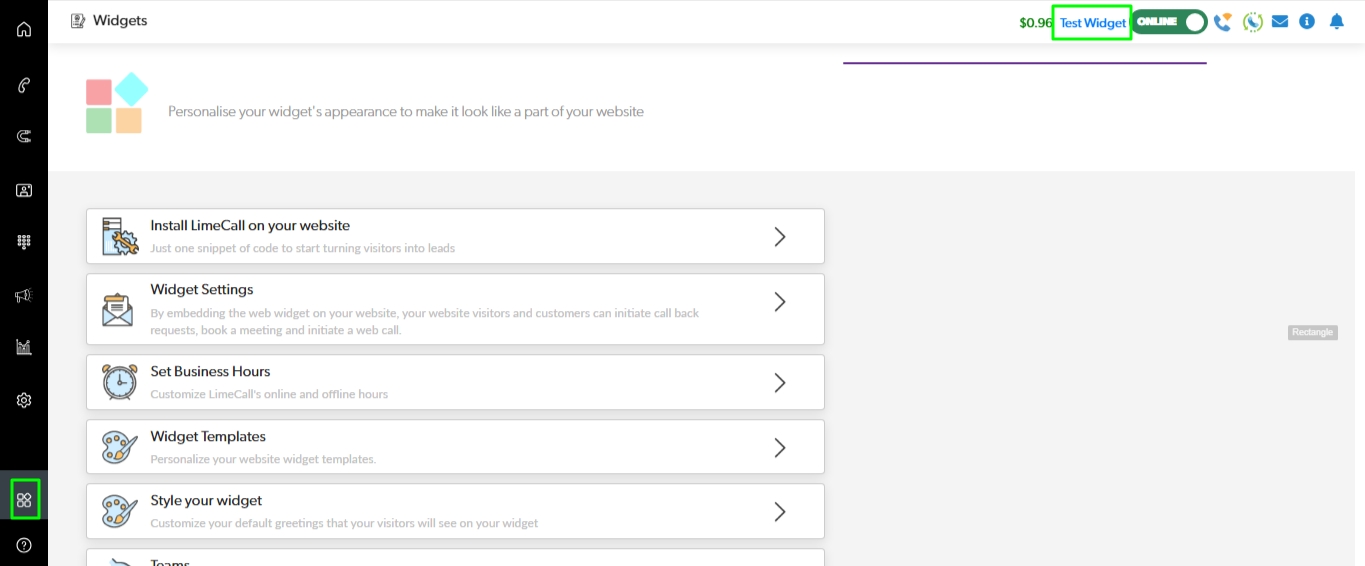Click the notification bell icon
Image resolution: width=1365 pixels, height=566 pixels.
click(1336, 21)
